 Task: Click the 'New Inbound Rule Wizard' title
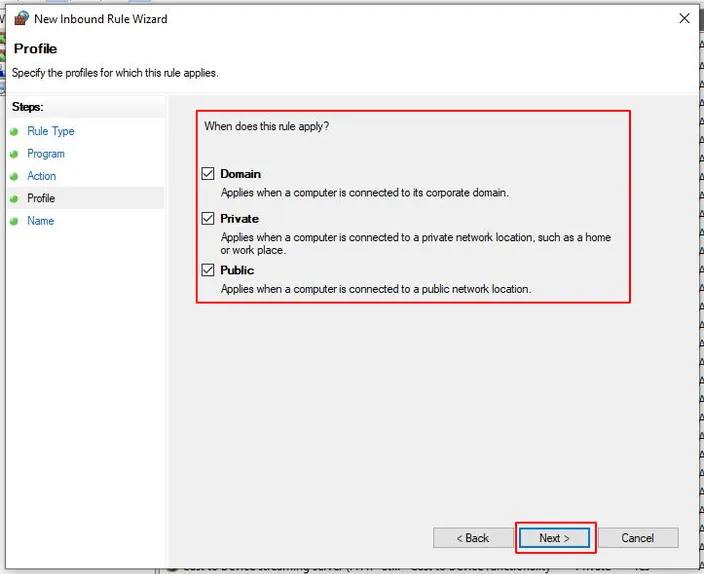click(x=101, y=19)
